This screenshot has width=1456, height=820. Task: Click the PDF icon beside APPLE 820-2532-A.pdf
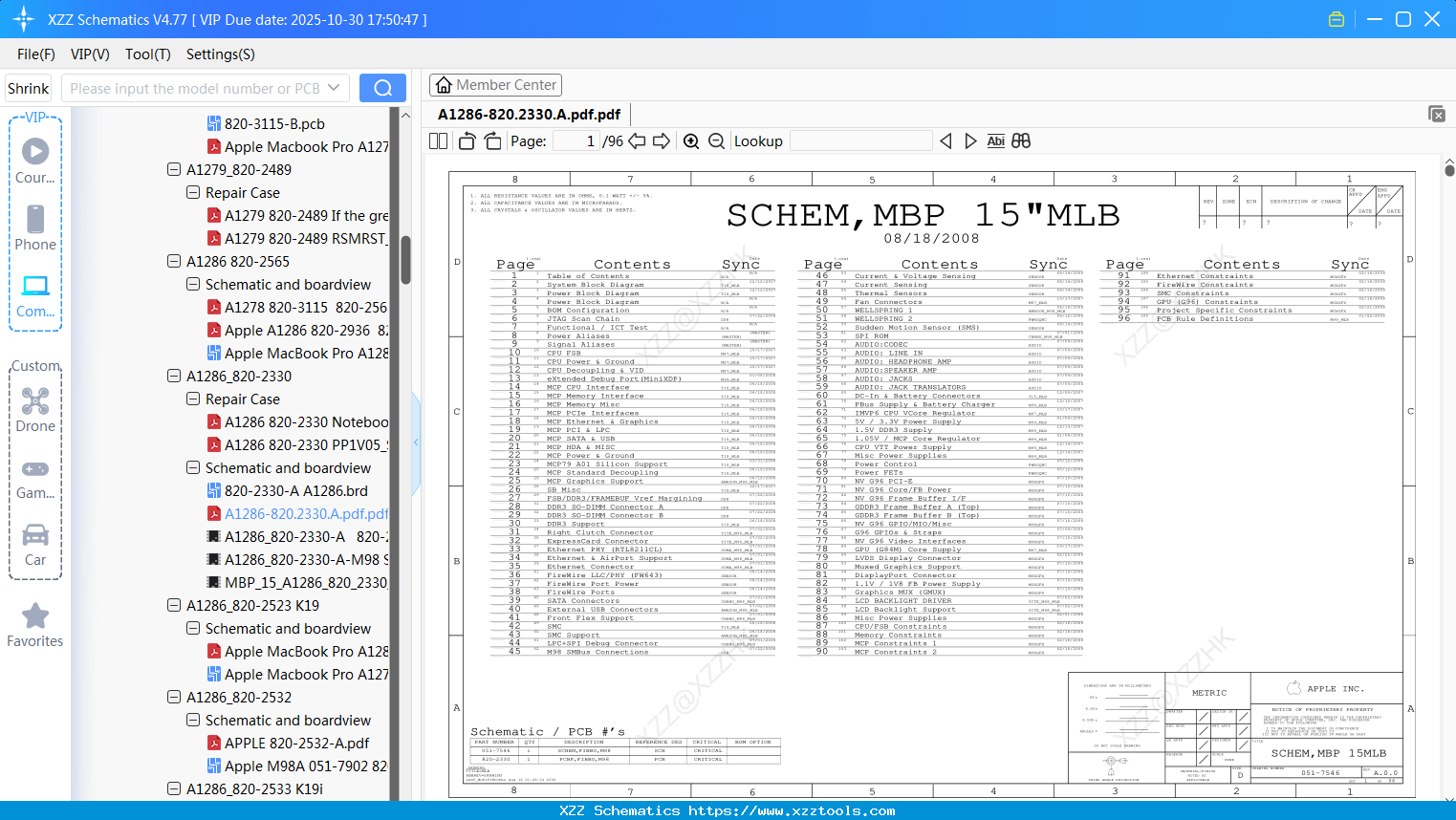coord(215,743)
